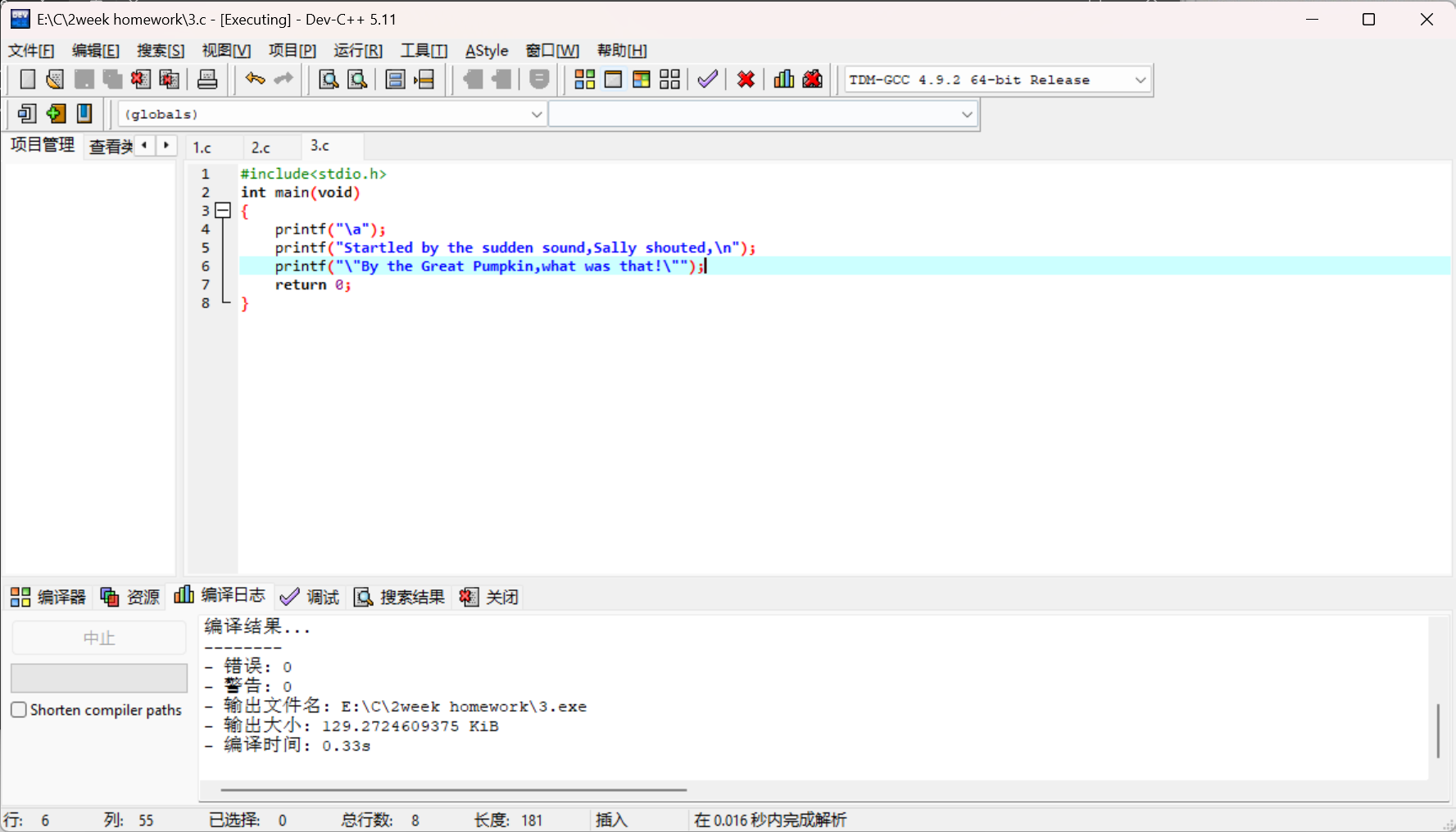
Task: Compile the program with the toolbar icon
Action: click(584, 80)
